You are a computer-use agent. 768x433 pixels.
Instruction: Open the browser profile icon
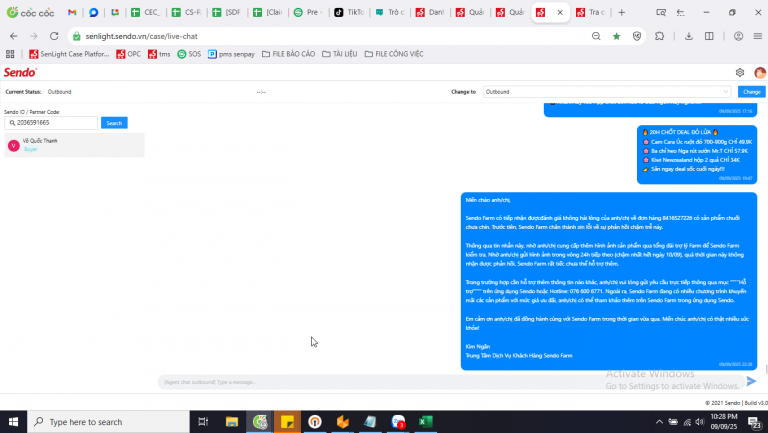pos(738,36)
